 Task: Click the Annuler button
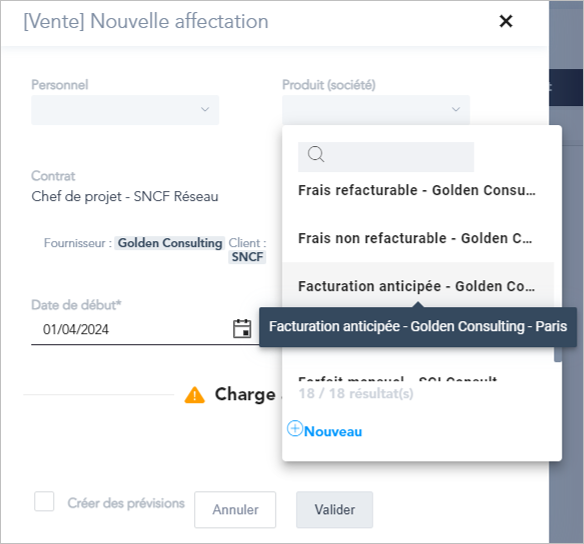[x=235, y=509]
